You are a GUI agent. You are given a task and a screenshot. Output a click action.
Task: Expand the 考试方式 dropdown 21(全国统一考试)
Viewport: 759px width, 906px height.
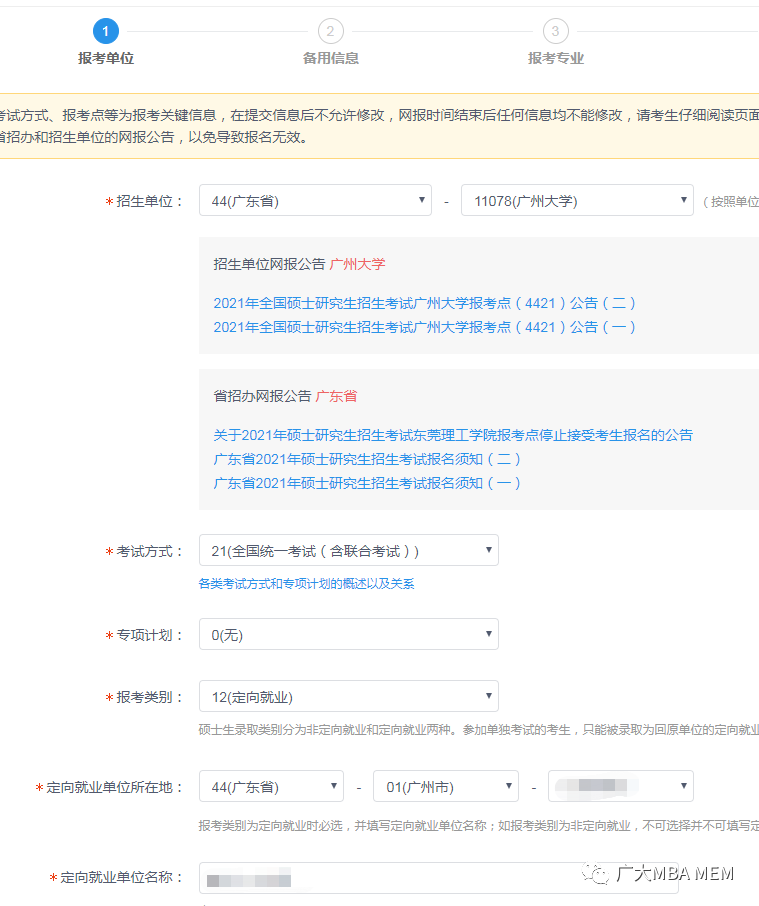[349, 550]
